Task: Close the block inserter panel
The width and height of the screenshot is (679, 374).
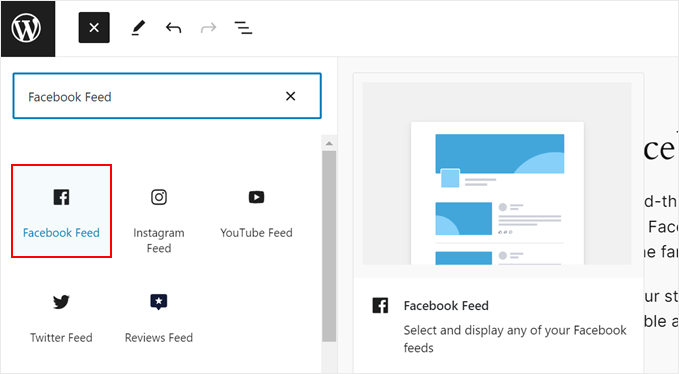Action: coord(94,28)
